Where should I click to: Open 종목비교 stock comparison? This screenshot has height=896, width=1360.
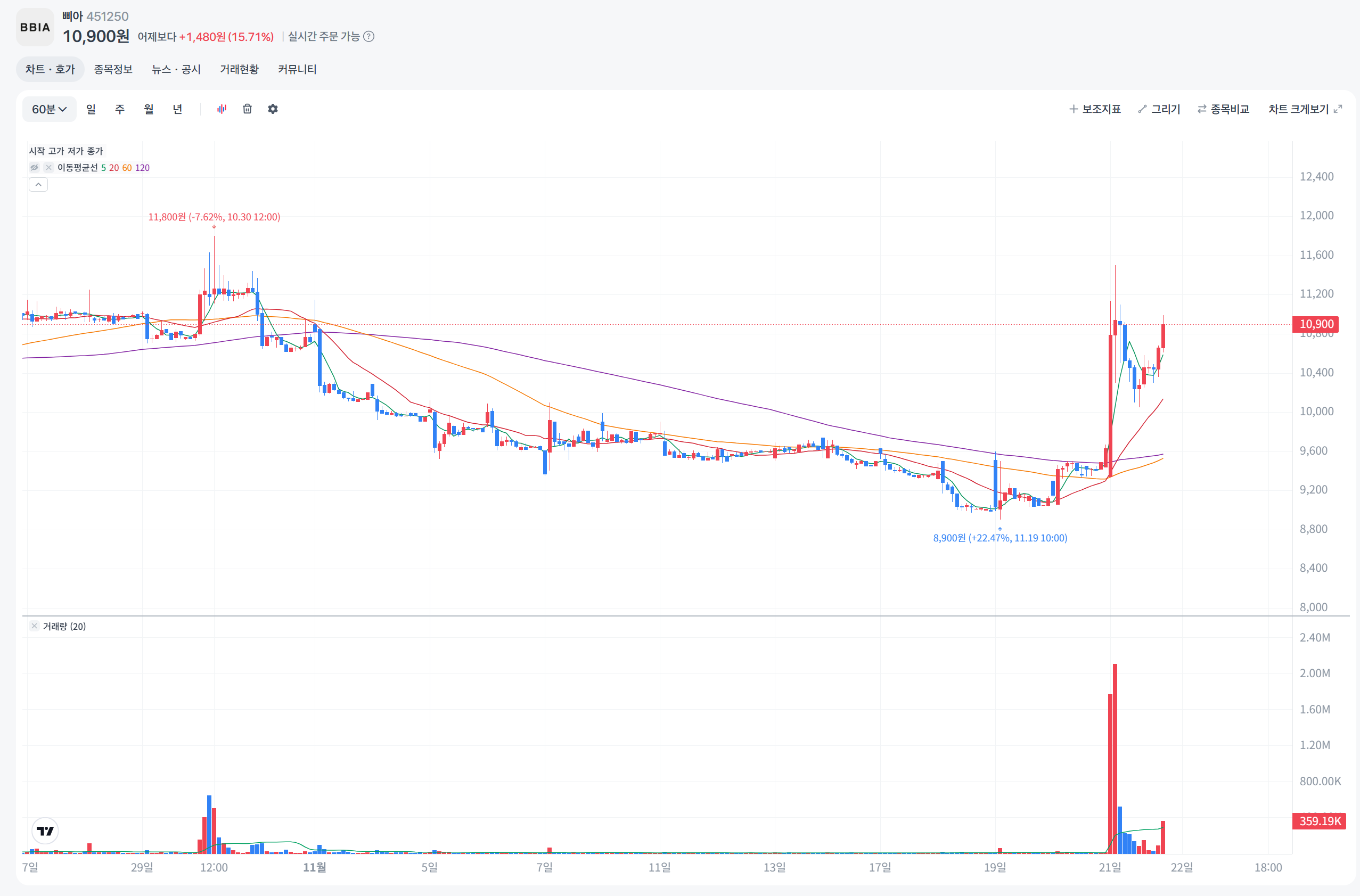coord(1224,109)
